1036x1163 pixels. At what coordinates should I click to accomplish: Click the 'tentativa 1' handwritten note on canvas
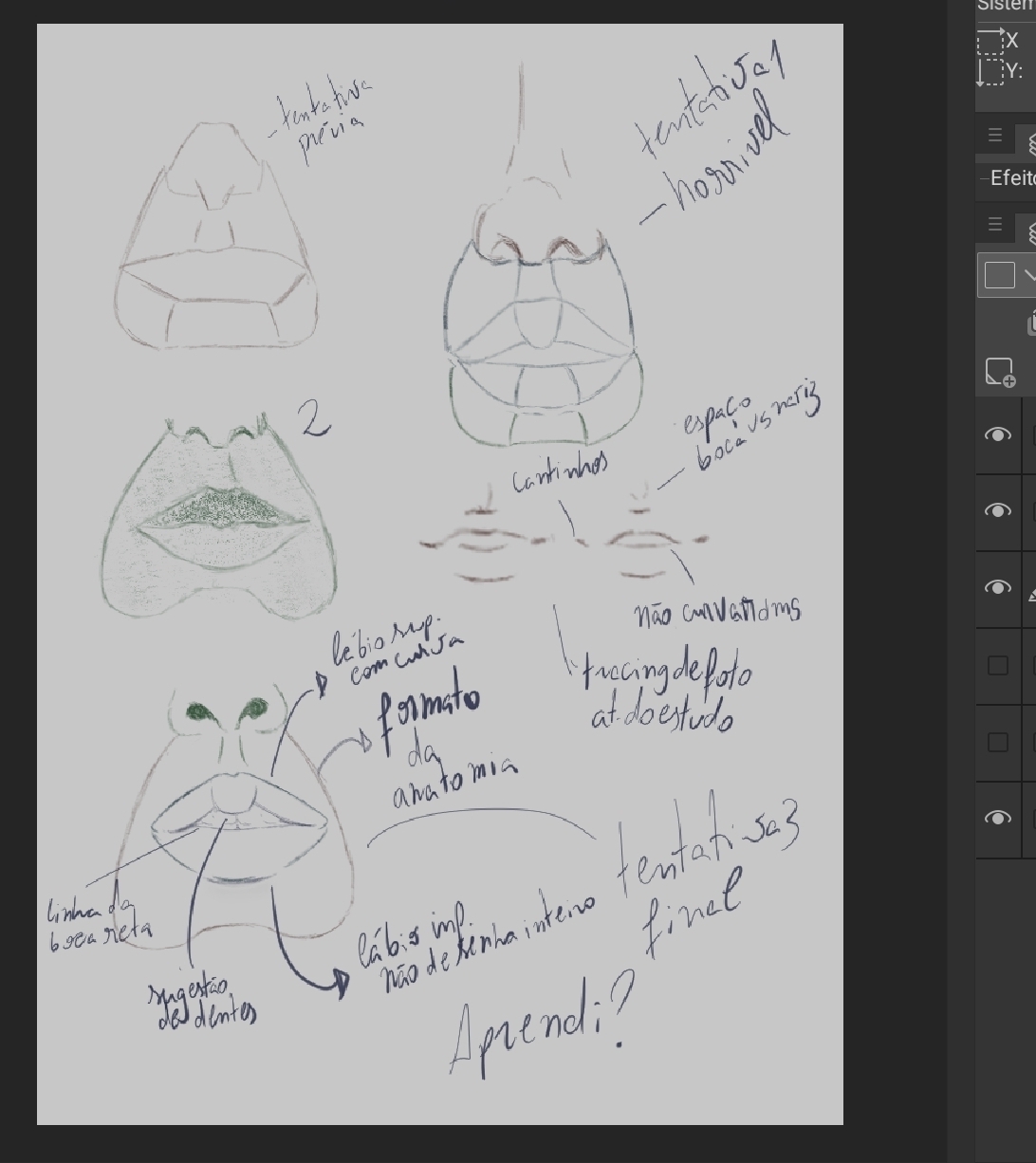click(712, 104)
